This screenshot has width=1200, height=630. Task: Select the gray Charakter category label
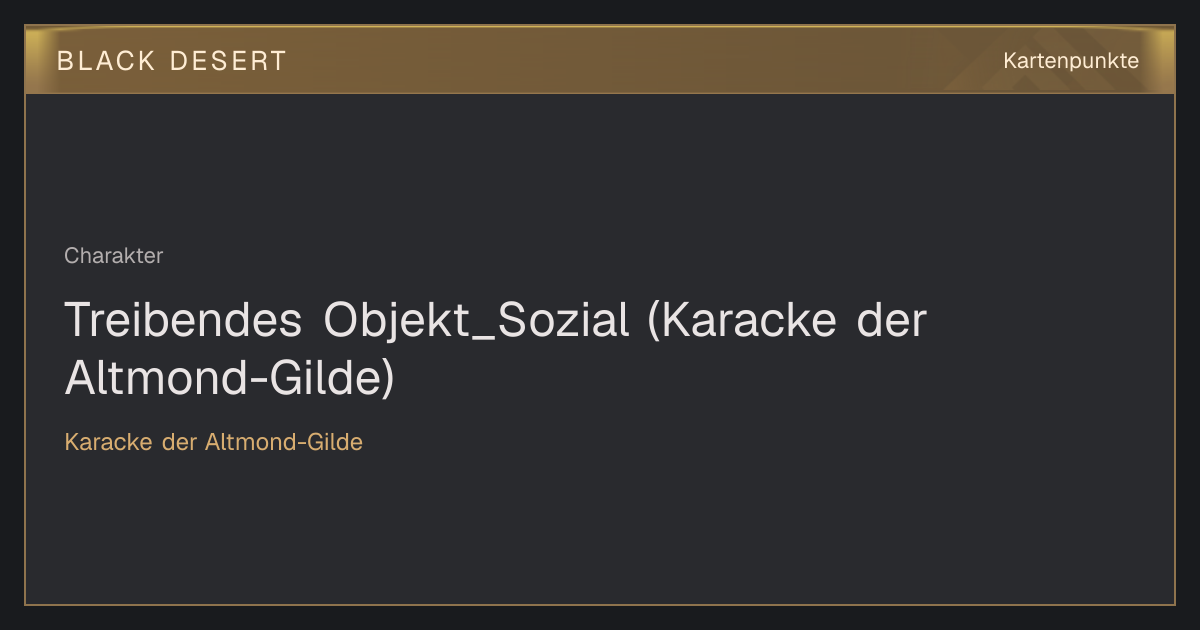[114, 256]
